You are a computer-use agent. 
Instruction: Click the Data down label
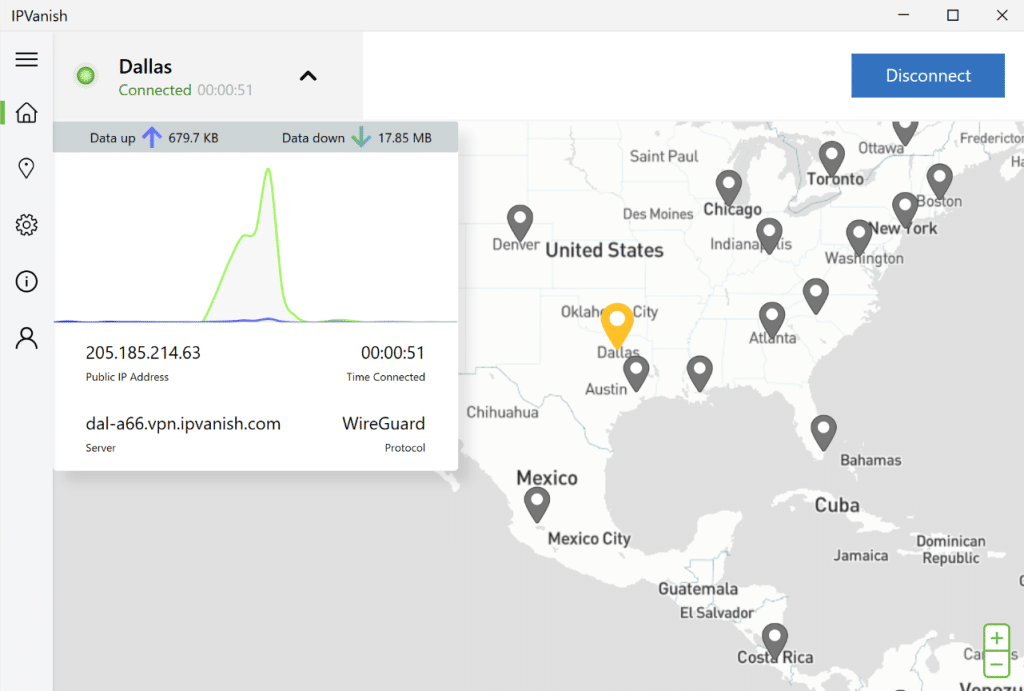tap(313, 138)
